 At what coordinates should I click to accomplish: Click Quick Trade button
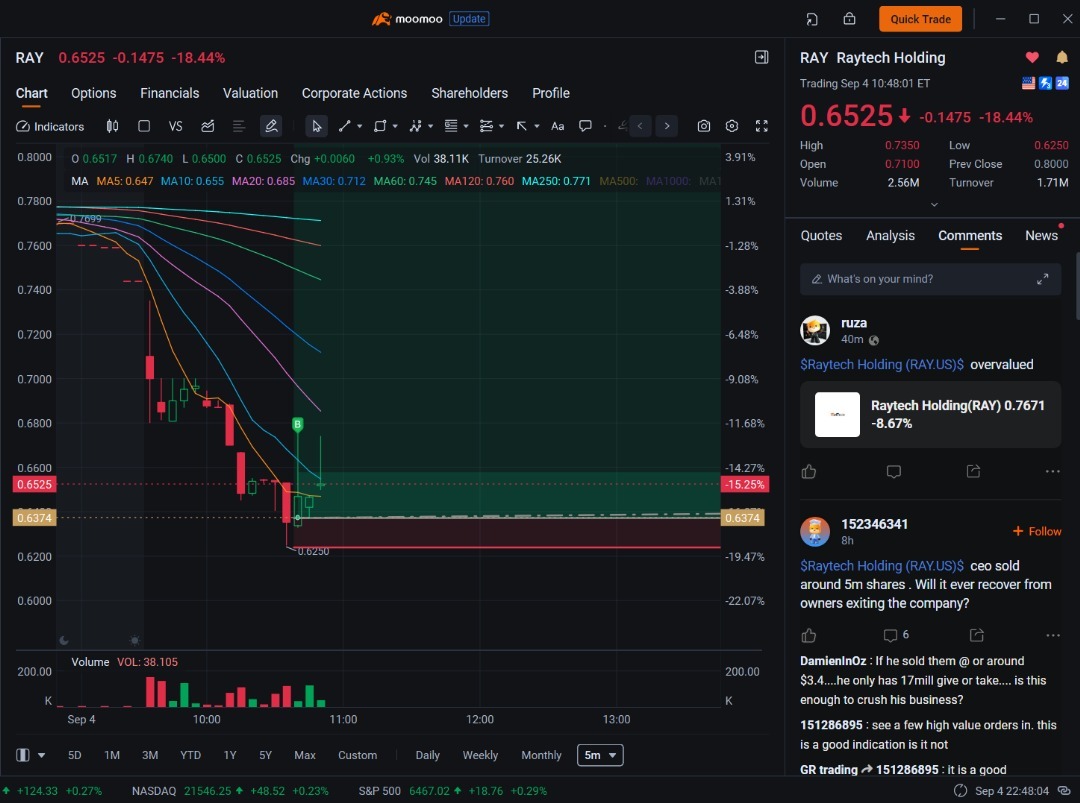tap(920, 19)
